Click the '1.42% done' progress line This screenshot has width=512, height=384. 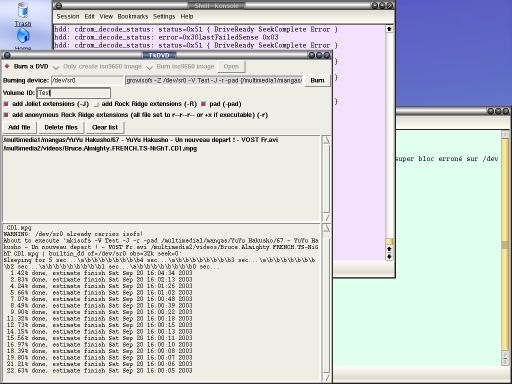pyautogui.click(x=101, y=273)
